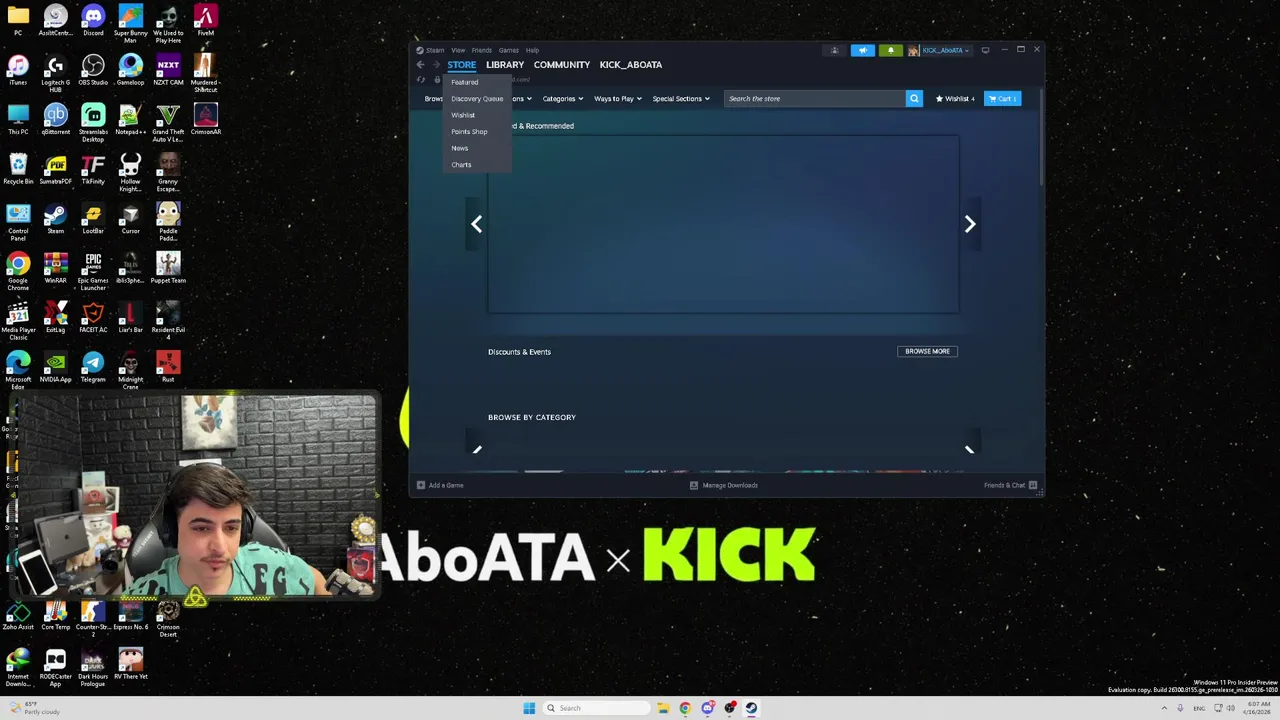
Task: Go back using Steam's back arrow
Action: pos(420,65)
